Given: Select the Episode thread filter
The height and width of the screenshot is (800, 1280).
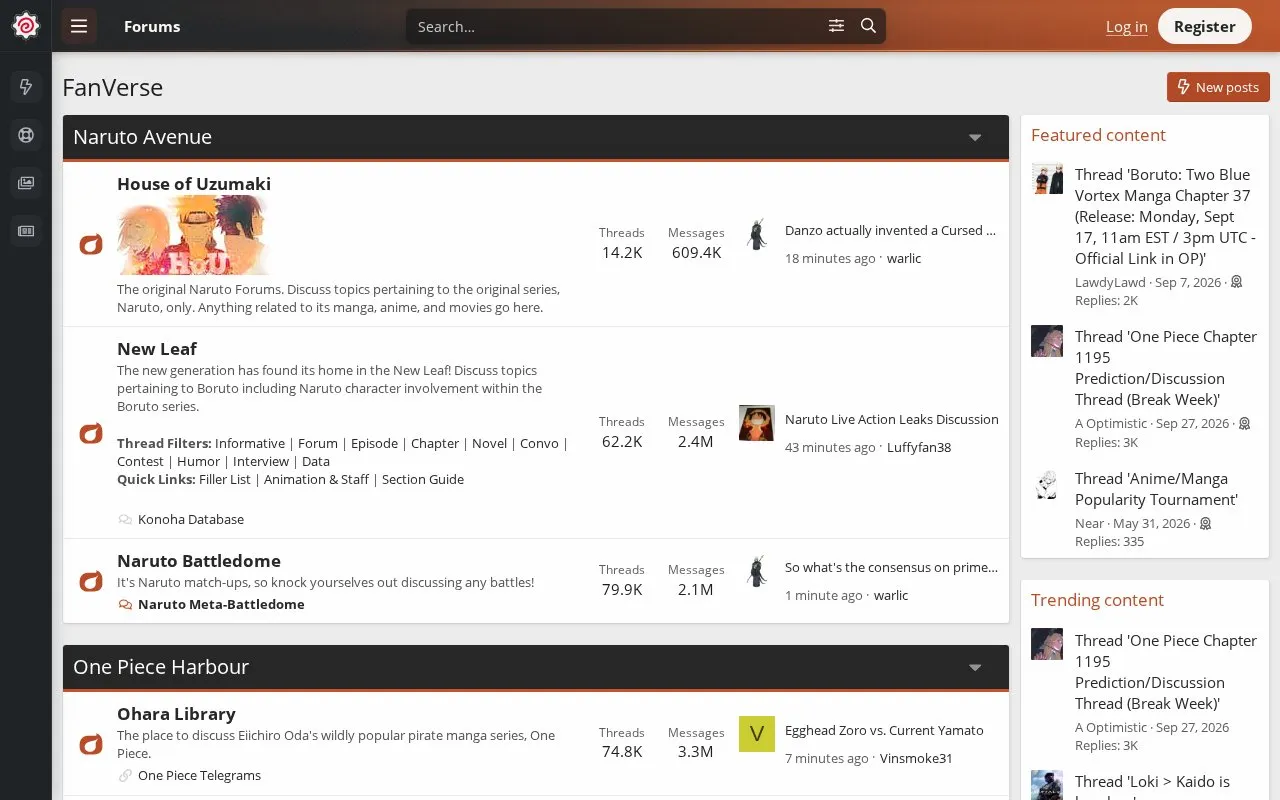Looking at the screenshot, I should [374, 444].
